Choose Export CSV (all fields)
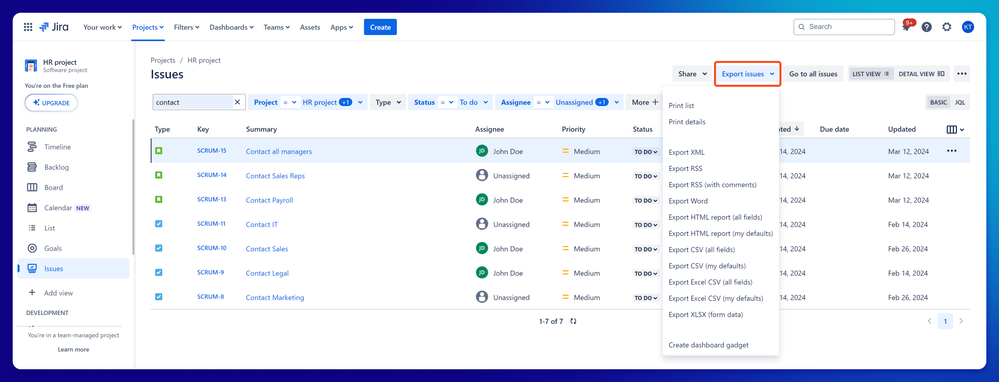The height and width of the screenshot is (382, 999). coord(701,250)
